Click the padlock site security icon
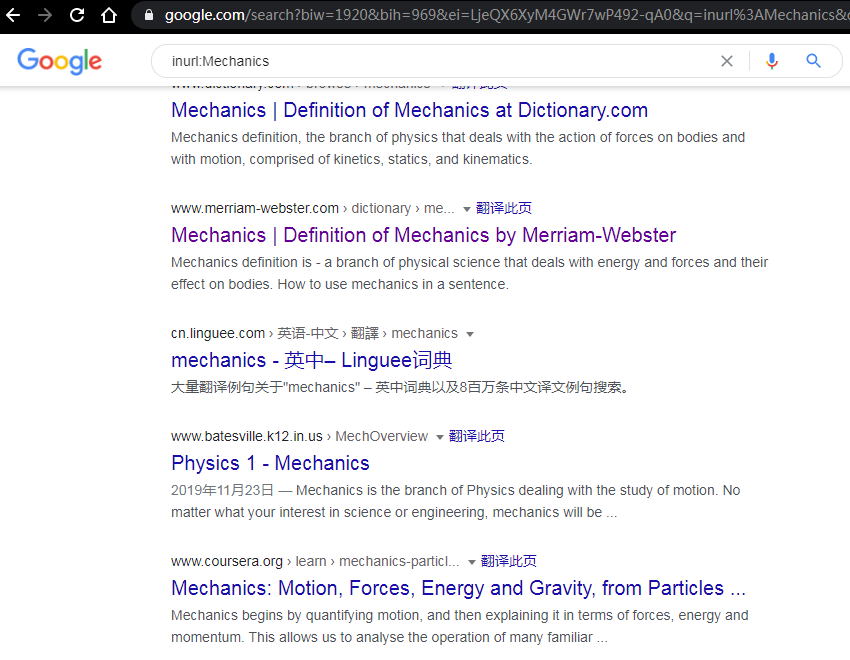Viewport: 850px width, 660px height. (148, 15)
